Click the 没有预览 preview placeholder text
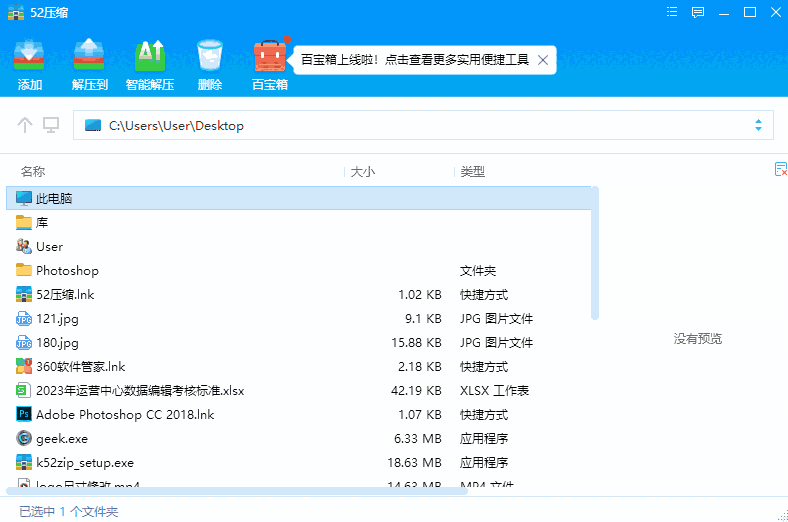This screenshot has width=788, height=522. [698, 339]
